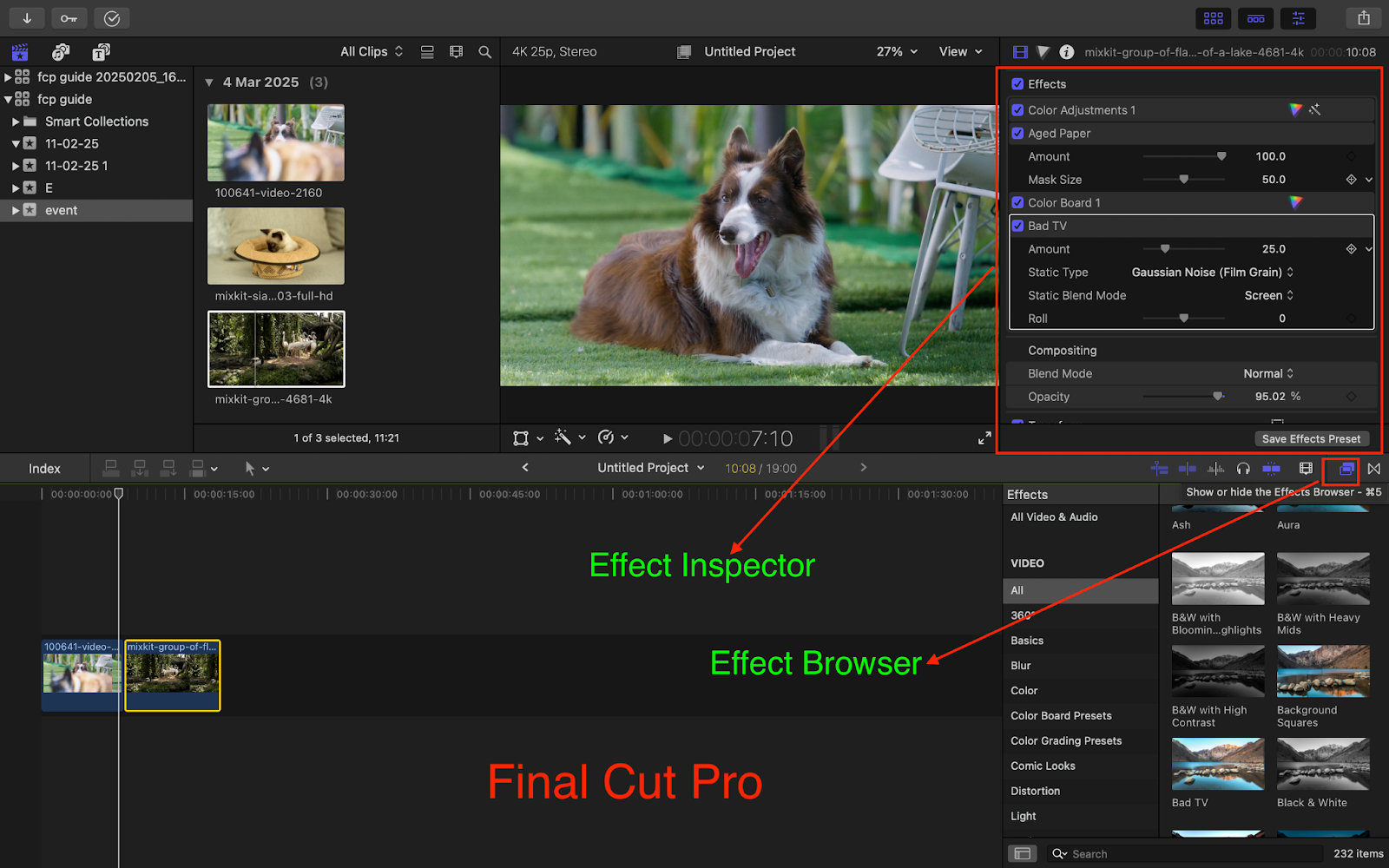Show or hide the Effects Browser

point(1346,469)
